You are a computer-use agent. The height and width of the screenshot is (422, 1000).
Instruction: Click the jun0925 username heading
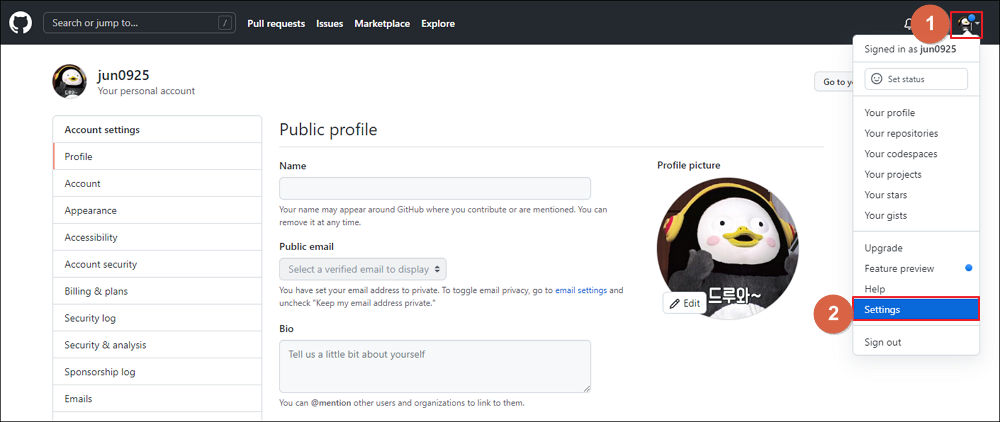(124, 75)
